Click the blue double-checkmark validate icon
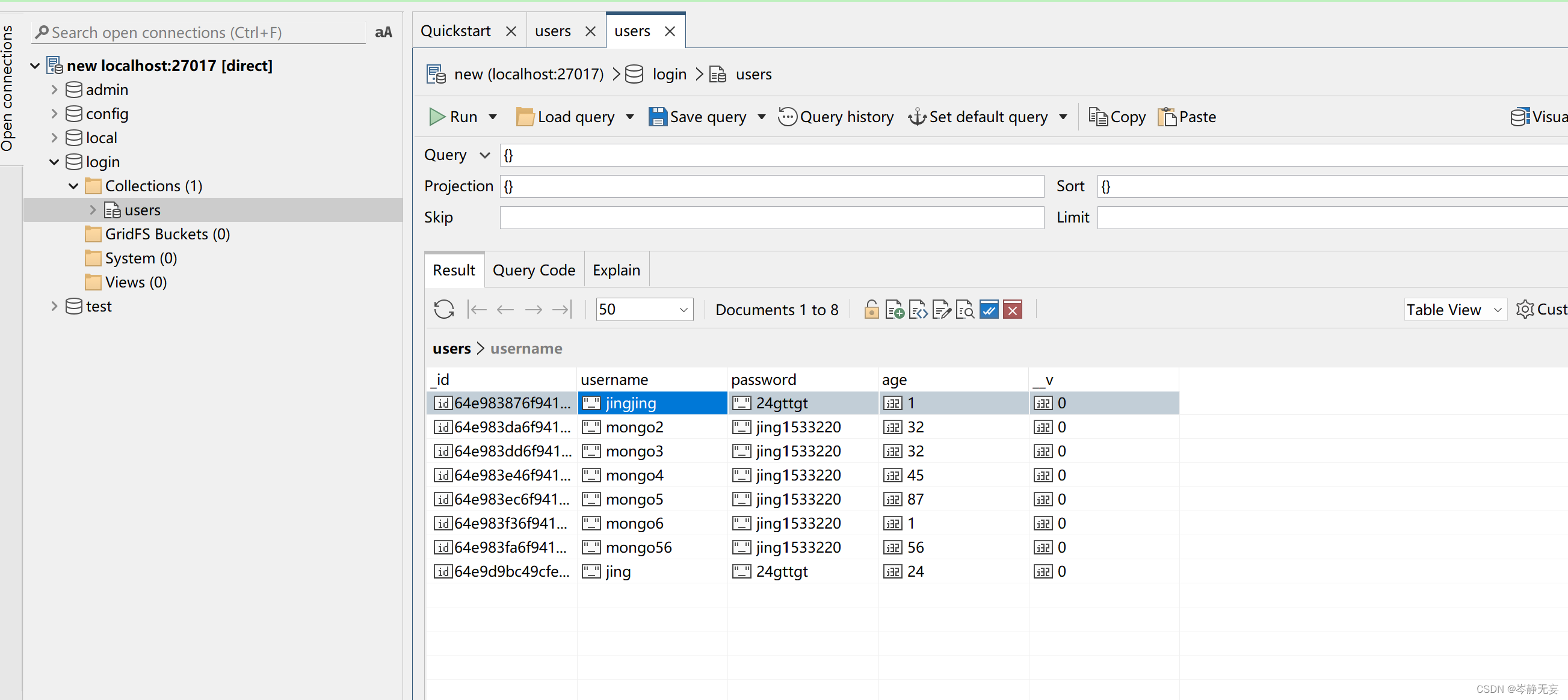The height and width of the screenshot is (700, 1568). click(989, 310)
